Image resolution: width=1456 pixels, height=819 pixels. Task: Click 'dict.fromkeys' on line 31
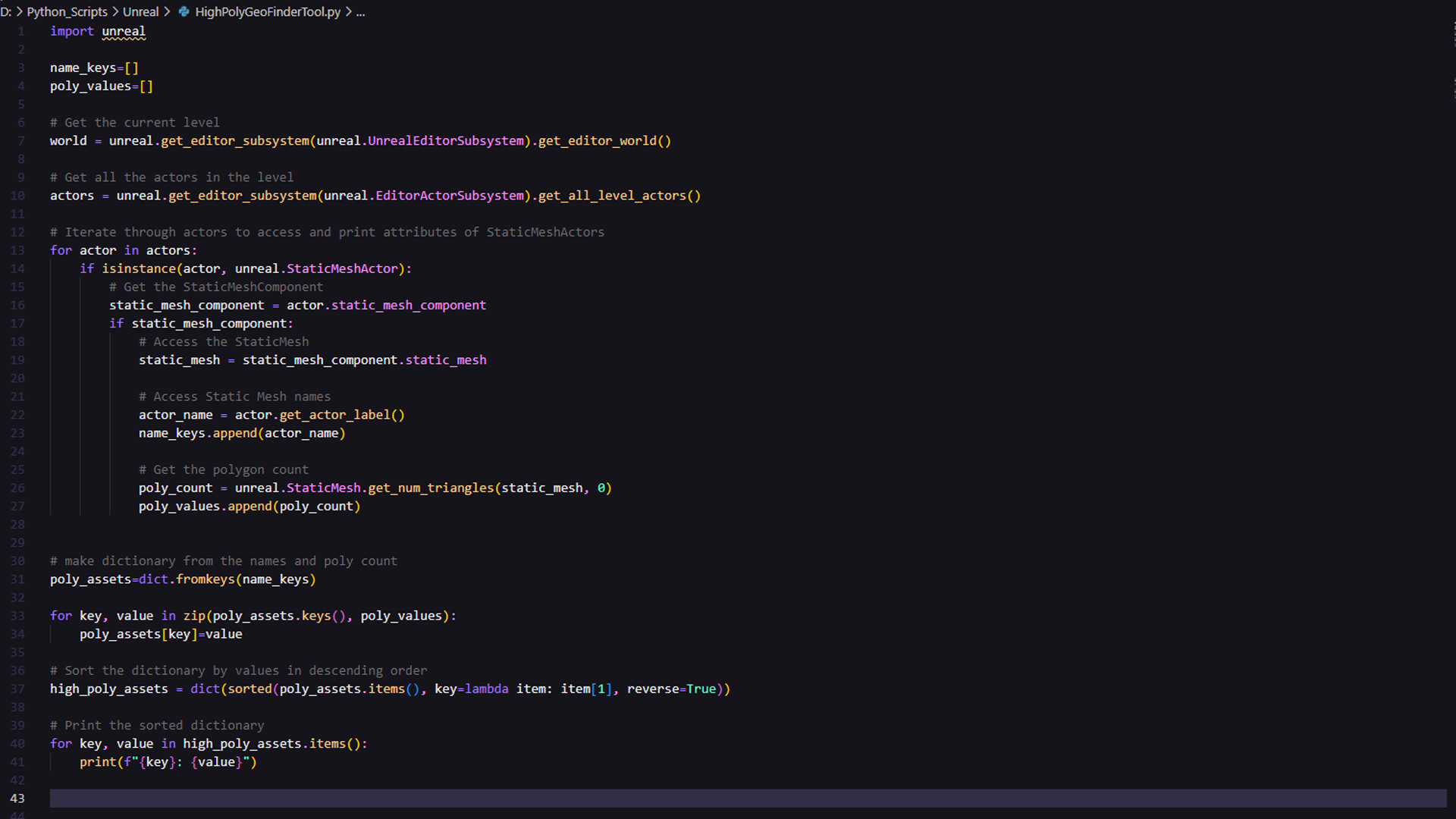pos(187,579)
